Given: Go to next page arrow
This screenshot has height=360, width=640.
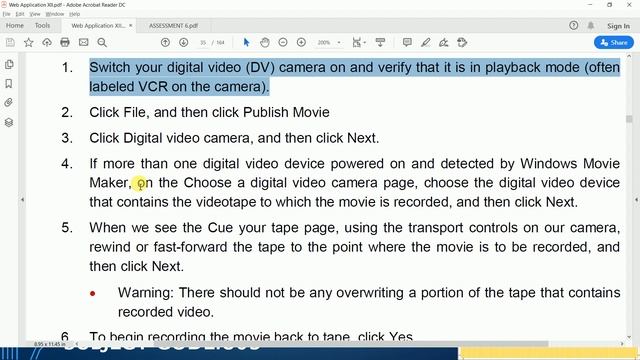Looking at the screenshot, I should pos(184,42).
